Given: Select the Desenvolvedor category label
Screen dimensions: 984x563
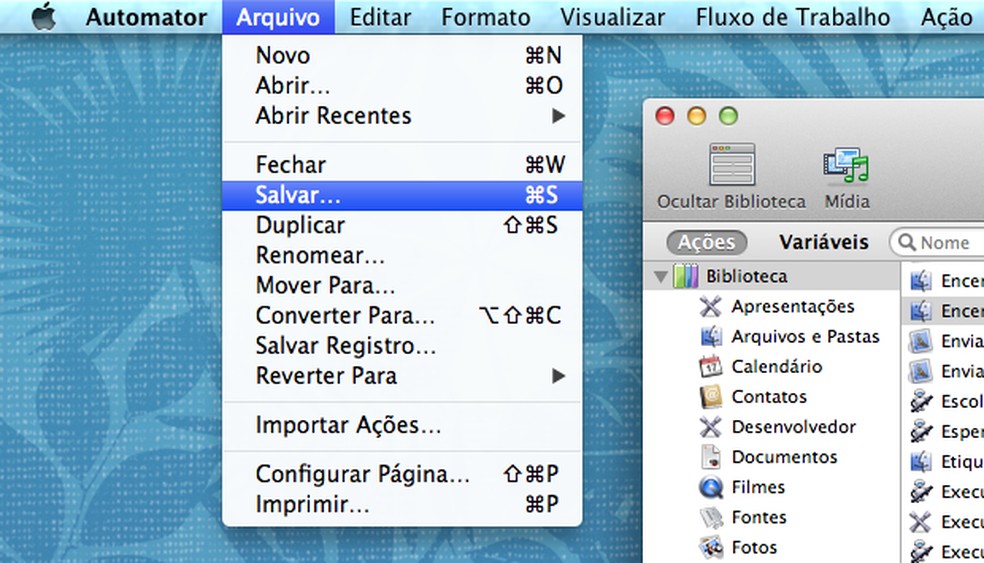Looking at the screenshot, I should coord(793,427).
